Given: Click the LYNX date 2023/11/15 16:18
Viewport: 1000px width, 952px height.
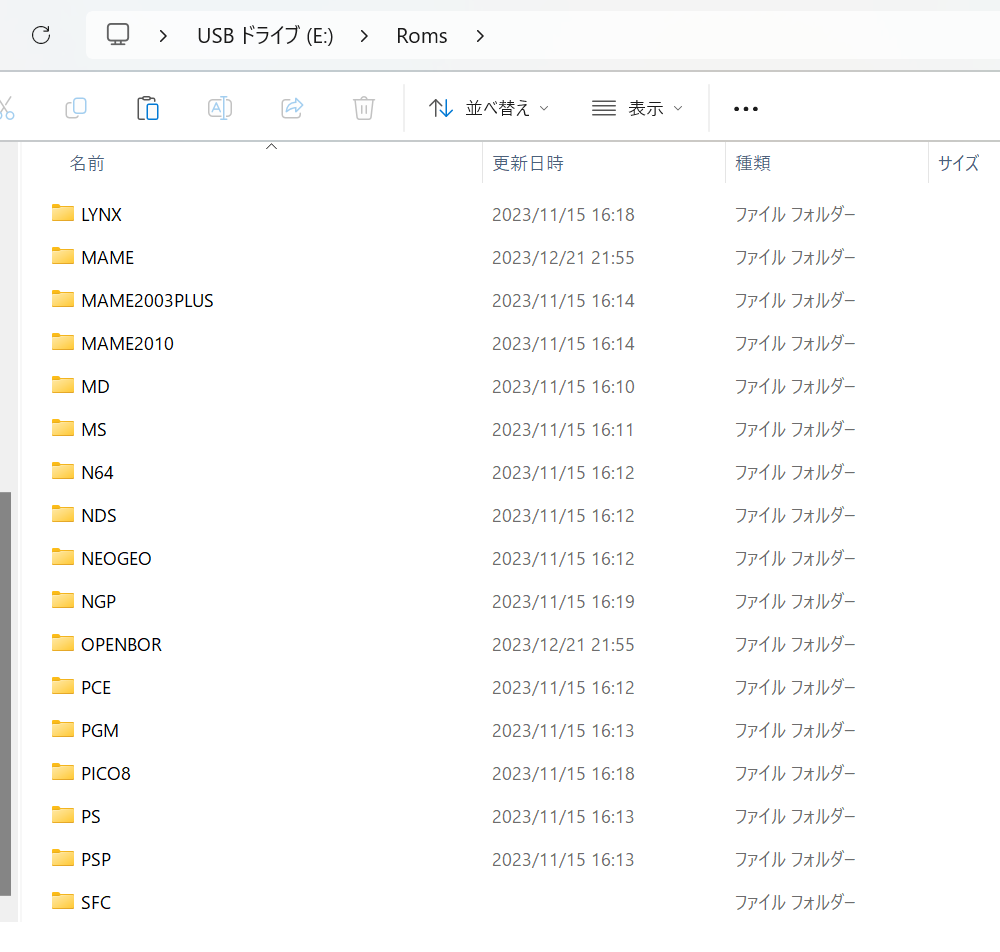Looking at the screenshot, I should (x=563, y=214).
